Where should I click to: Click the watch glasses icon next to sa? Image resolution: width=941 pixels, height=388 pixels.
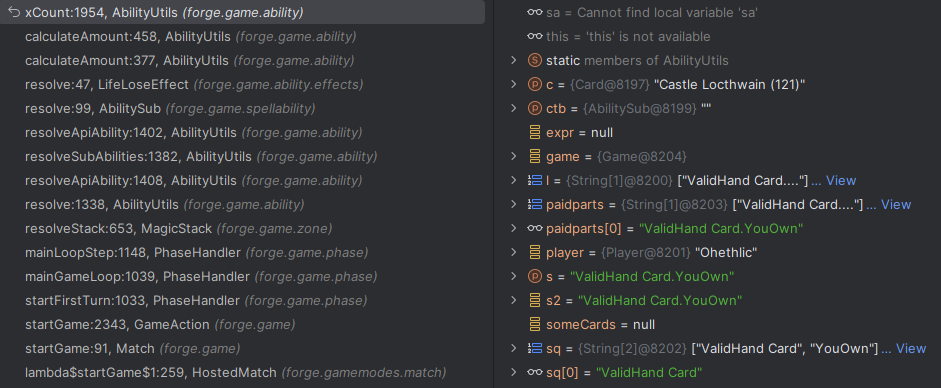[x=534, y=13]
